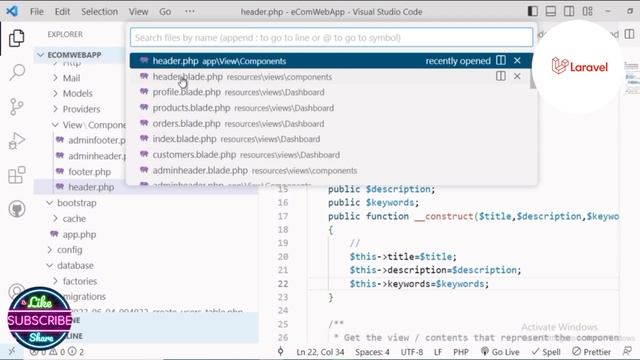The width and height of the screenshot is (640, 360).
Task: Remove header.php from recently opened
Action: [x=517, y=60]
